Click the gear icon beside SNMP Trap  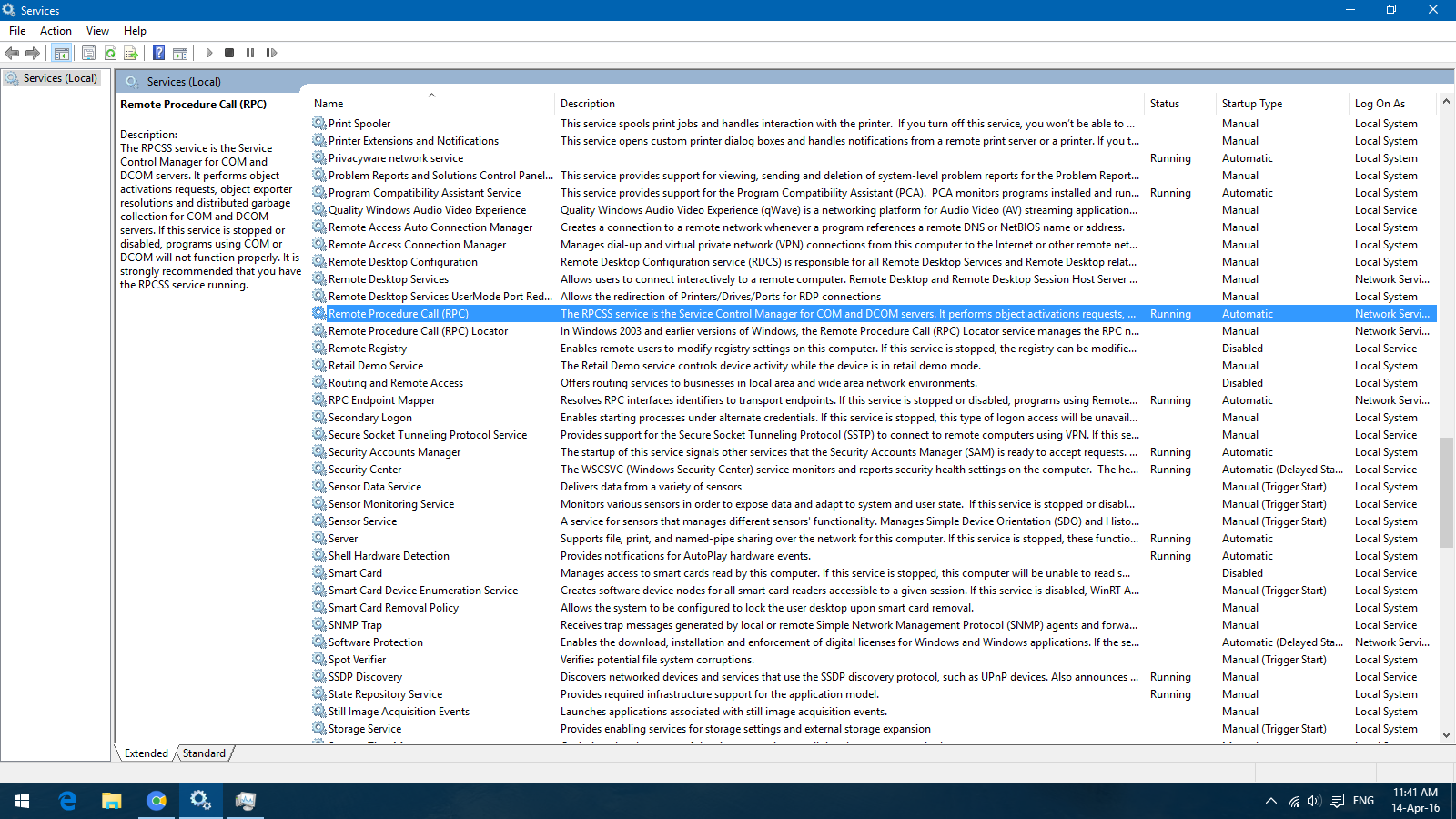pos(319,624)
